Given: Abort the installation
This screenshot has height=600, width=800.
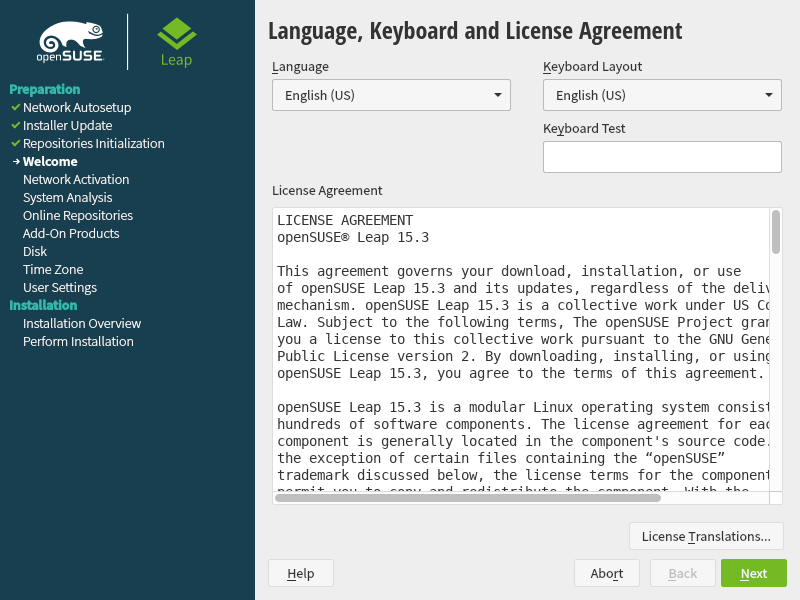Looking at the screenshot, I should (x=606, y=573).
